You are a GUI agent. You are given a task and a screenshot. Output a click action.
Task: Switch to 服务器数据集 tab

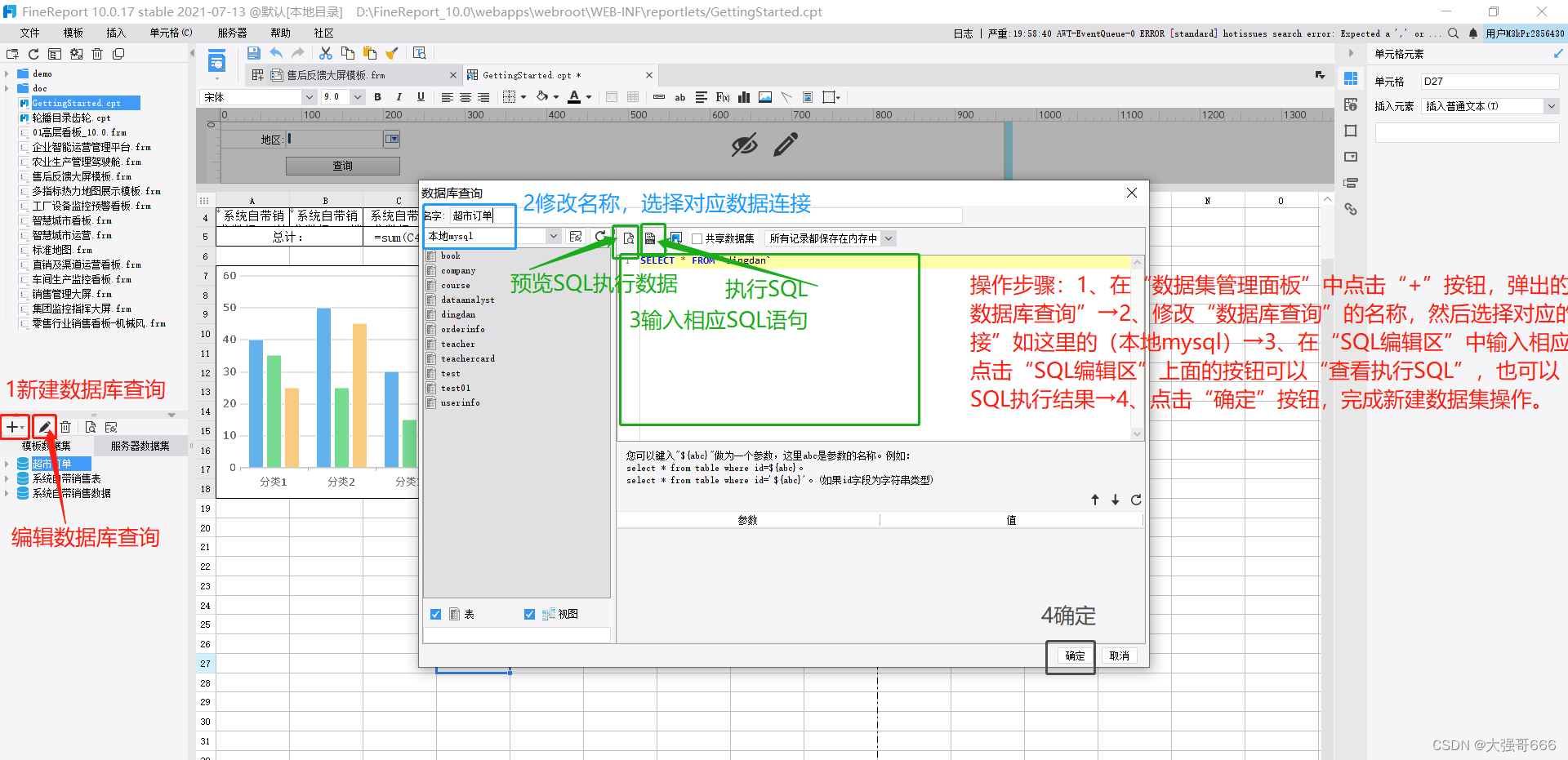pyautogui.click(x=140, y=446)
